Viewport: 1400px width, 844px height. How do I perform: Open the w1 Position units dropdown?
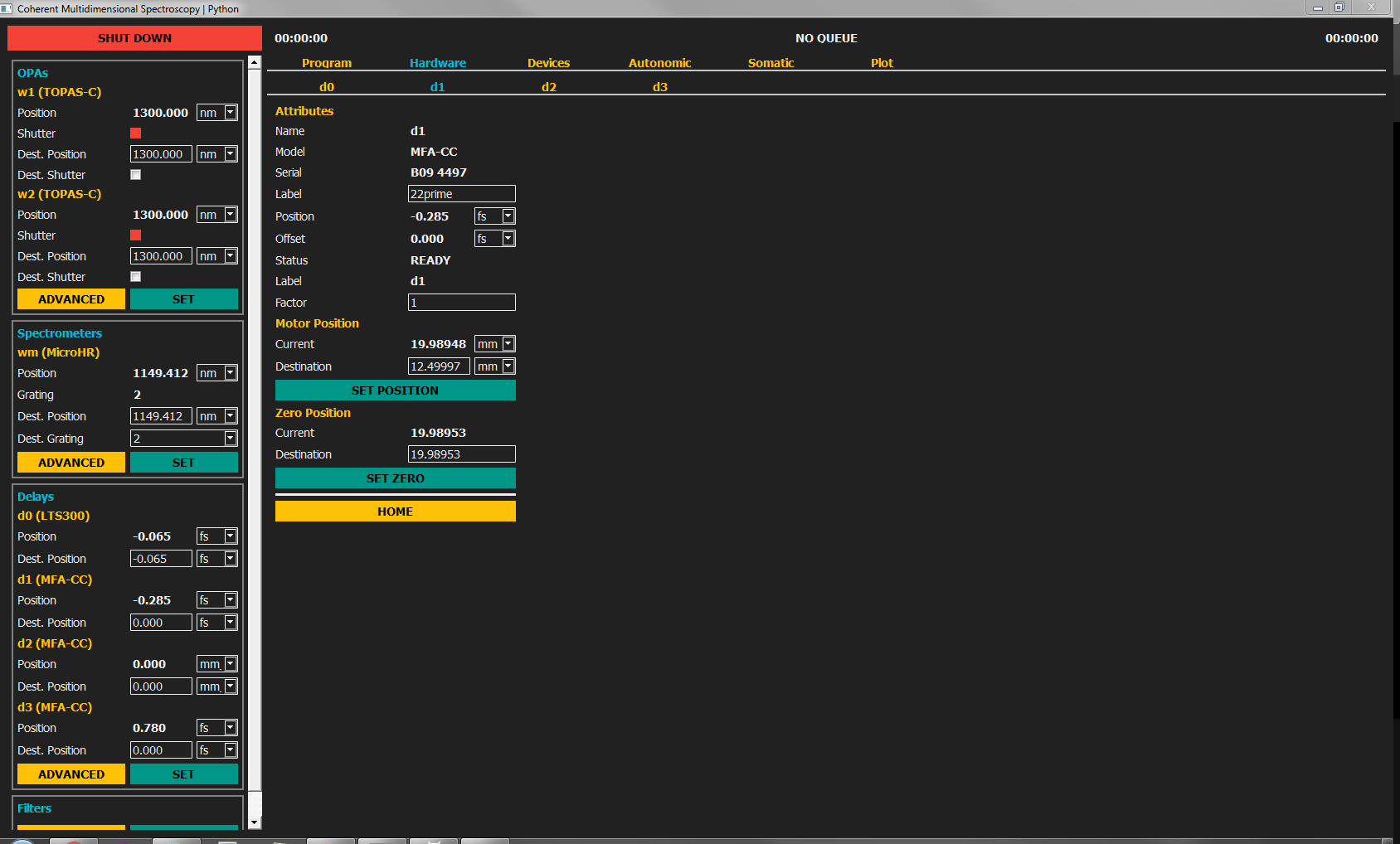231,113
